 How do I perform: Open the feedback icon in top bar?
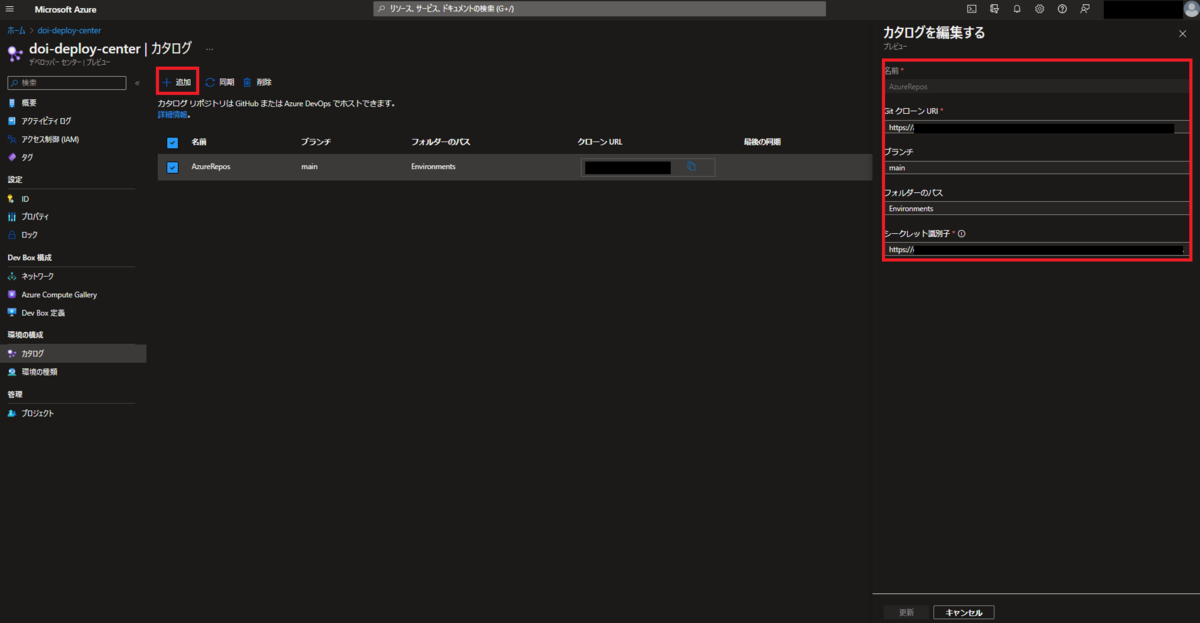(1085, 9)
